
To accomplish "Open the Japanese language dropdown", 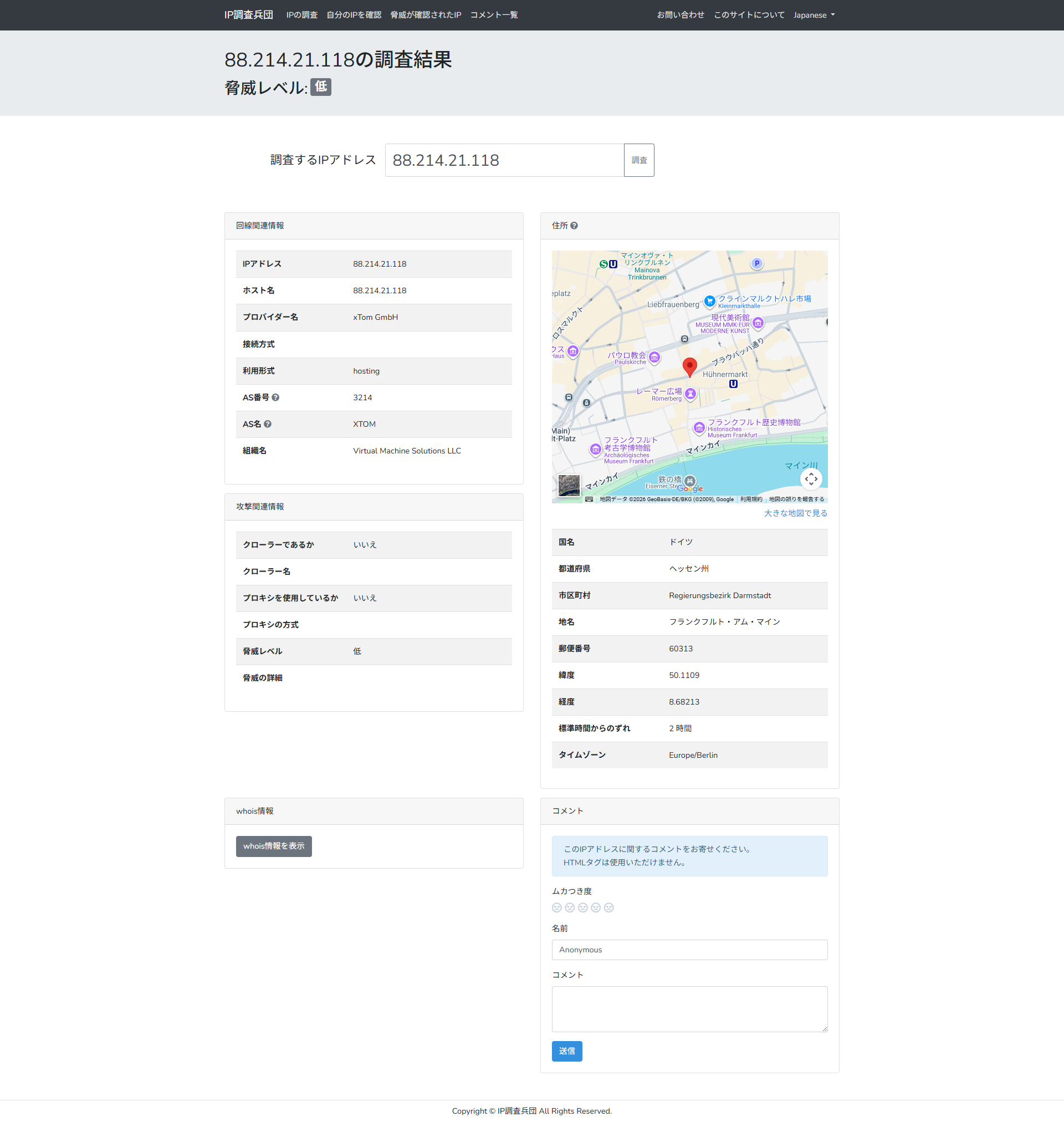I will [x=814, y=16].
